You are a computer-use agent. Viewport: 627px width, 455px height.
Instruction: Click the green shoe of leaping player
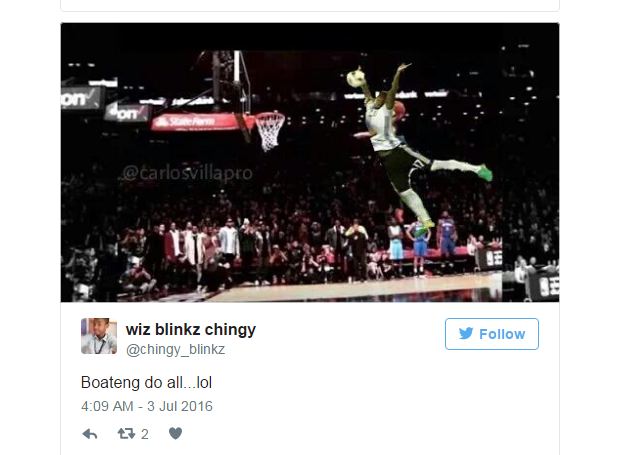tap(485, 173)
